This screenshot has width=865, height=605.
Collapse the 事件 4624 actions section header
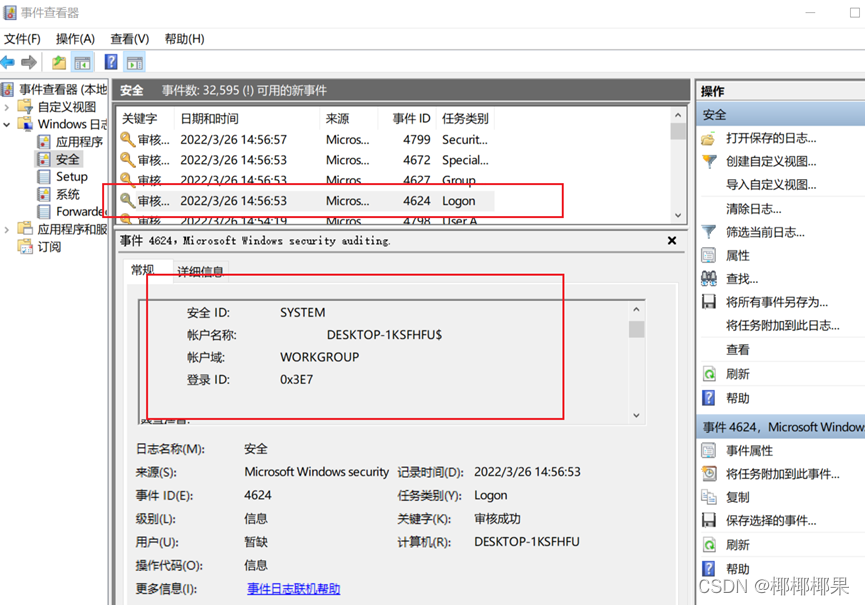pos(781,427)
